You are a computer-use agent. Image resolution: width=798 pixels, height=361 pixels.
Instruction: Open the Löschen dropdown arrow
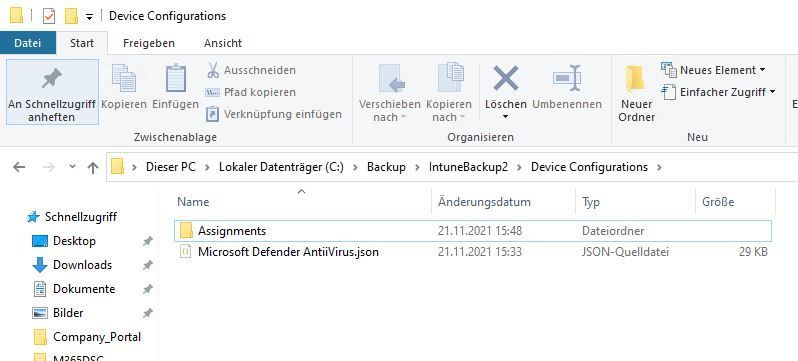click(505, 117)
